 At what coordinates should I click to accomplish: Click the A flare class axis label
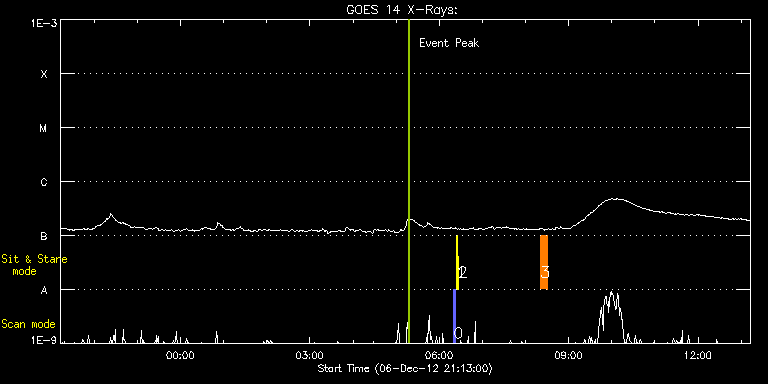[x=44, y=290]
